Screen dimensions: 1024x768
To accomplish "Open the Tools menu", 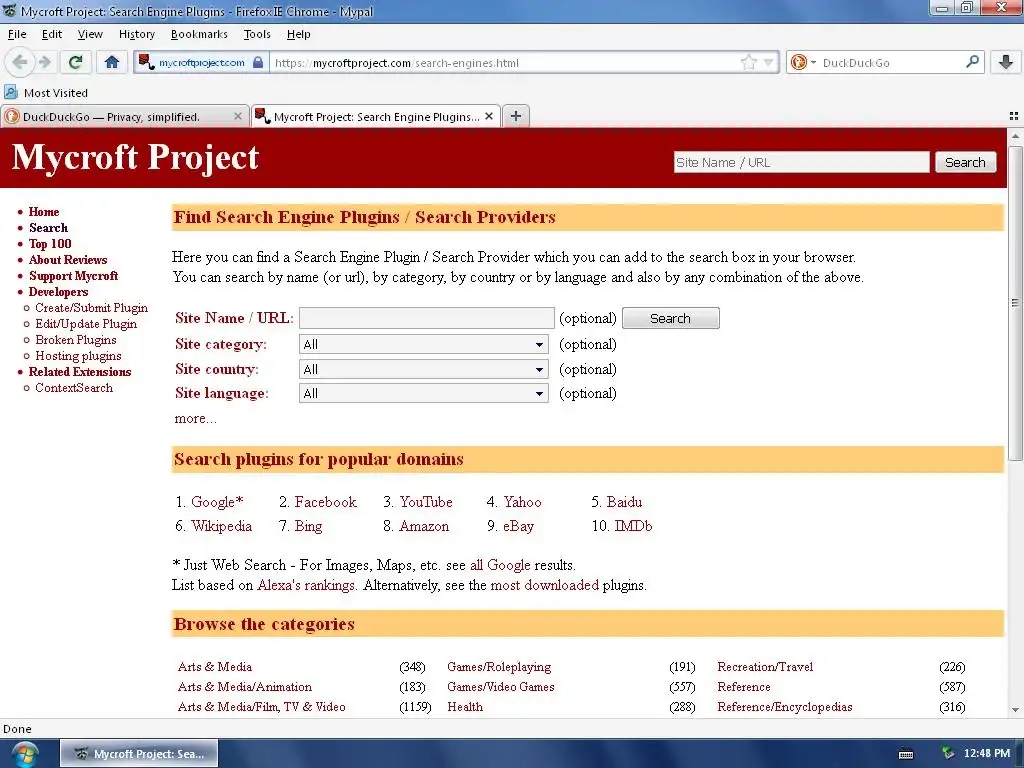I will point(257,34).
